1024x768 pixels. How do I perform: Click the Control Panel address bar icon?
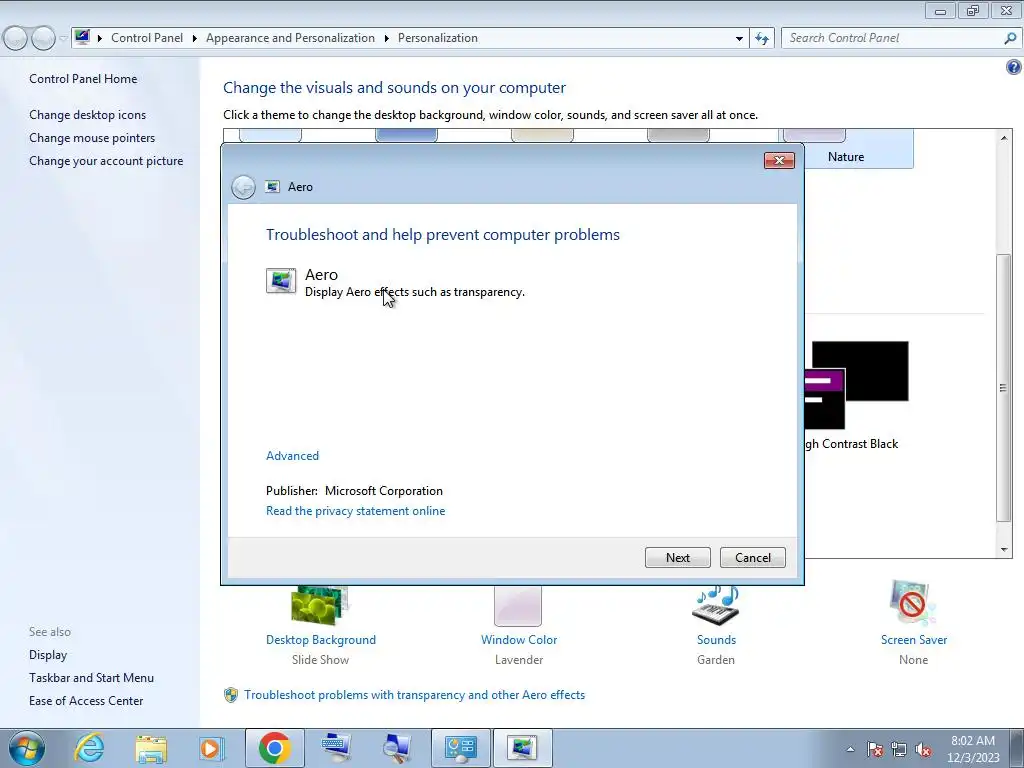82,37
